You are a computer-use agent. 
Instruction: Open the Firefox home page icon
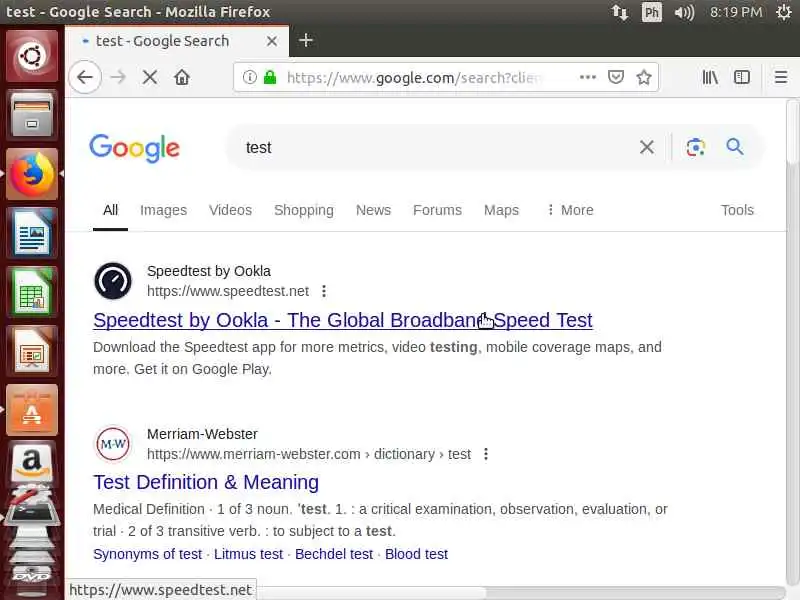182,78
